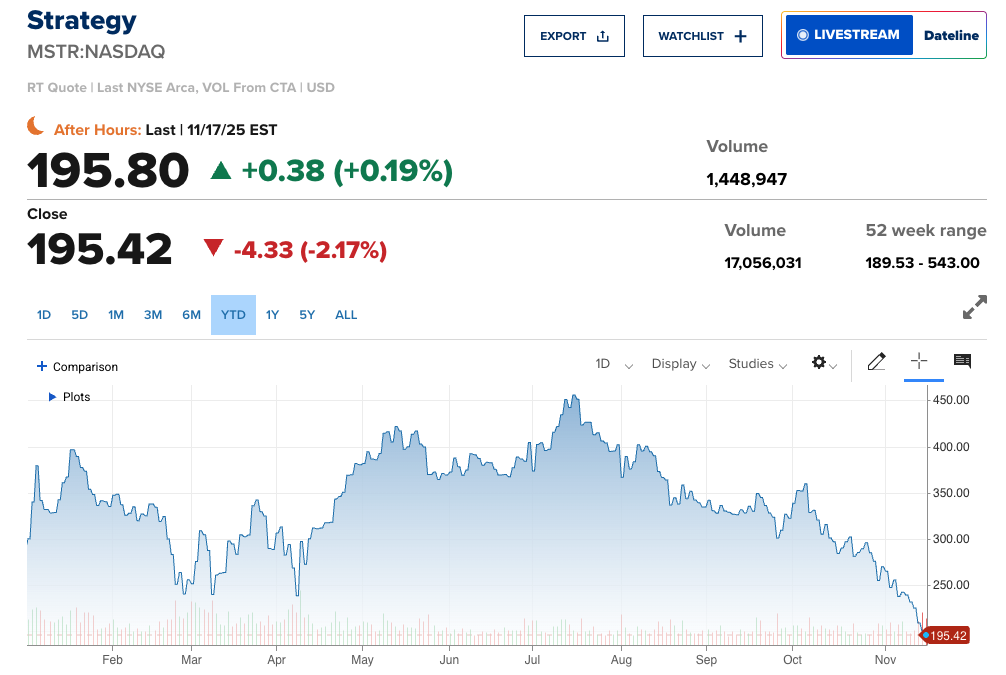1006x675 pixels.
Task: Open the Studies dropdown
Action: pos(757,364)
